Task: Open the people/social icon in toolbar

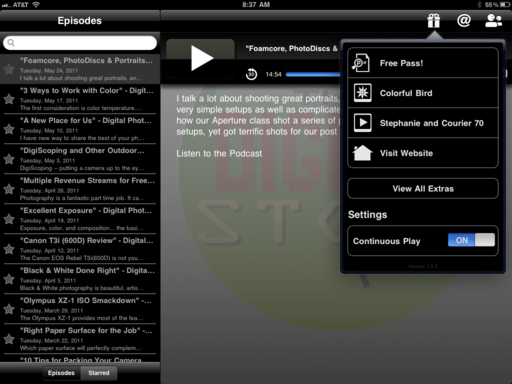Action: [x=494, y=21]
